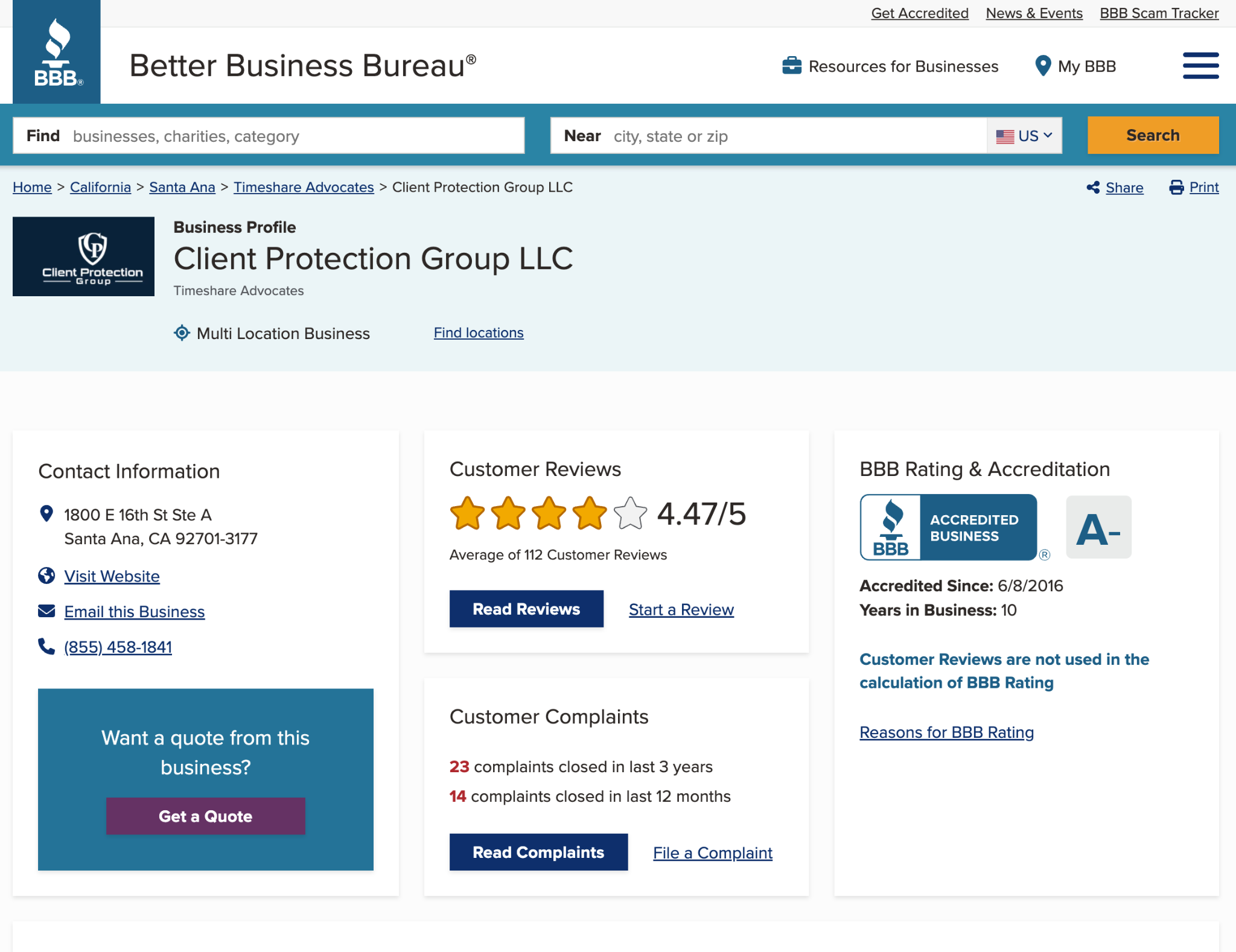Click the globe icon beside Visit Website
The image size is (1236, 952).
46,576
